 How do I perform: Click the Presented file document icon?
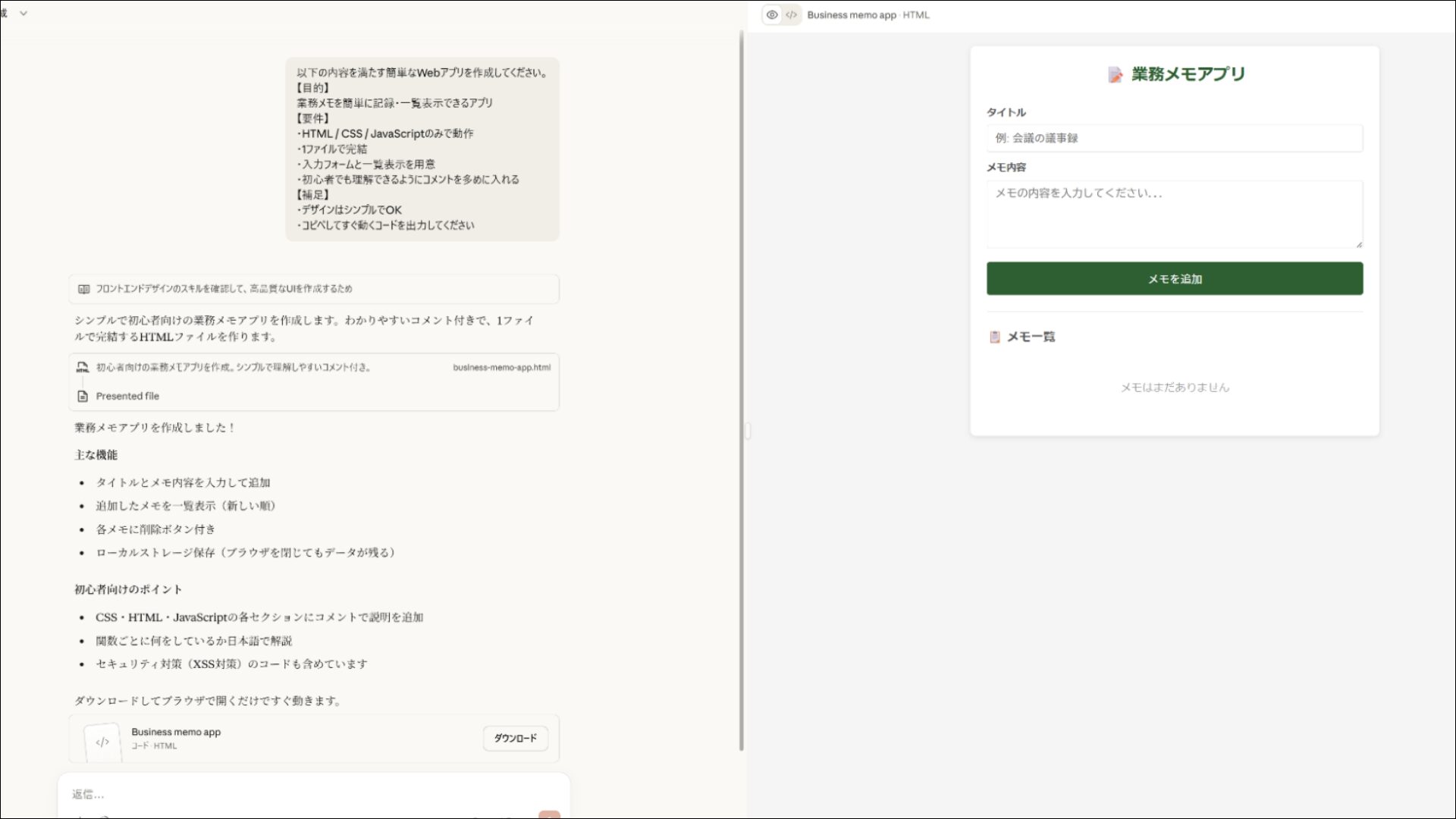point(82,396)
